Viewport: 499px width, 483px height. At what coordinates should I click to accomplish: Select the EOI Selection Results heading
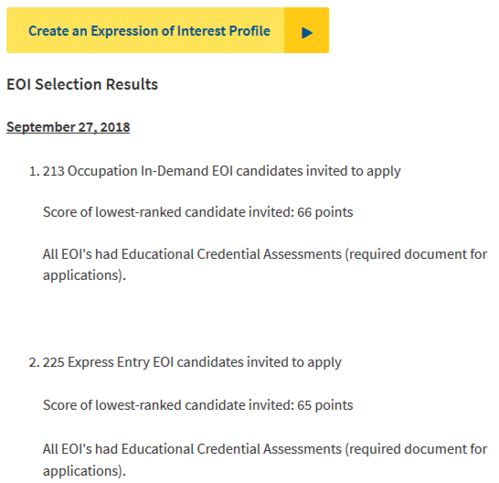82,84
